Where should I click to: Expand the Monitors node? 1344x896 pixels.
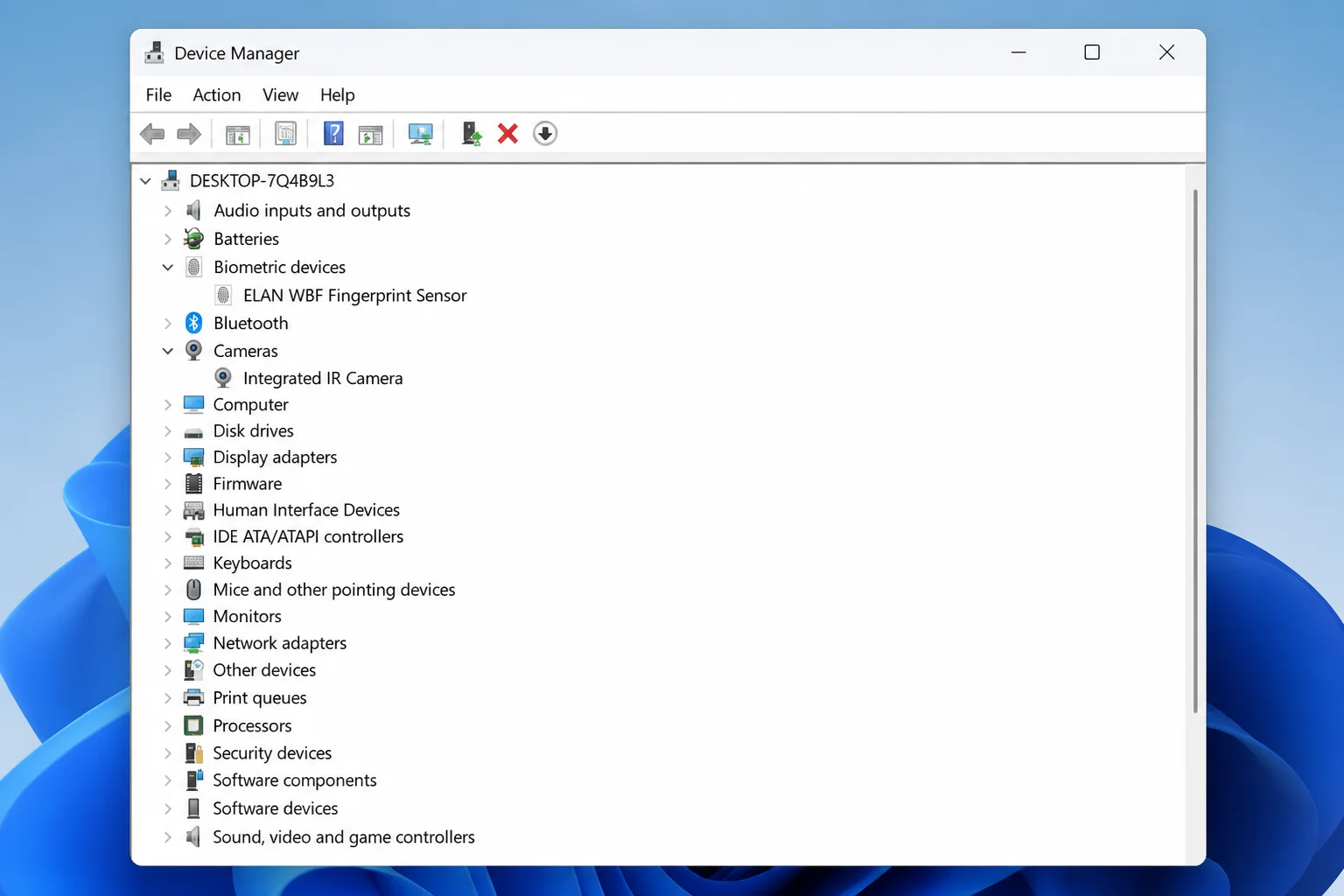(x=168, y=617)
